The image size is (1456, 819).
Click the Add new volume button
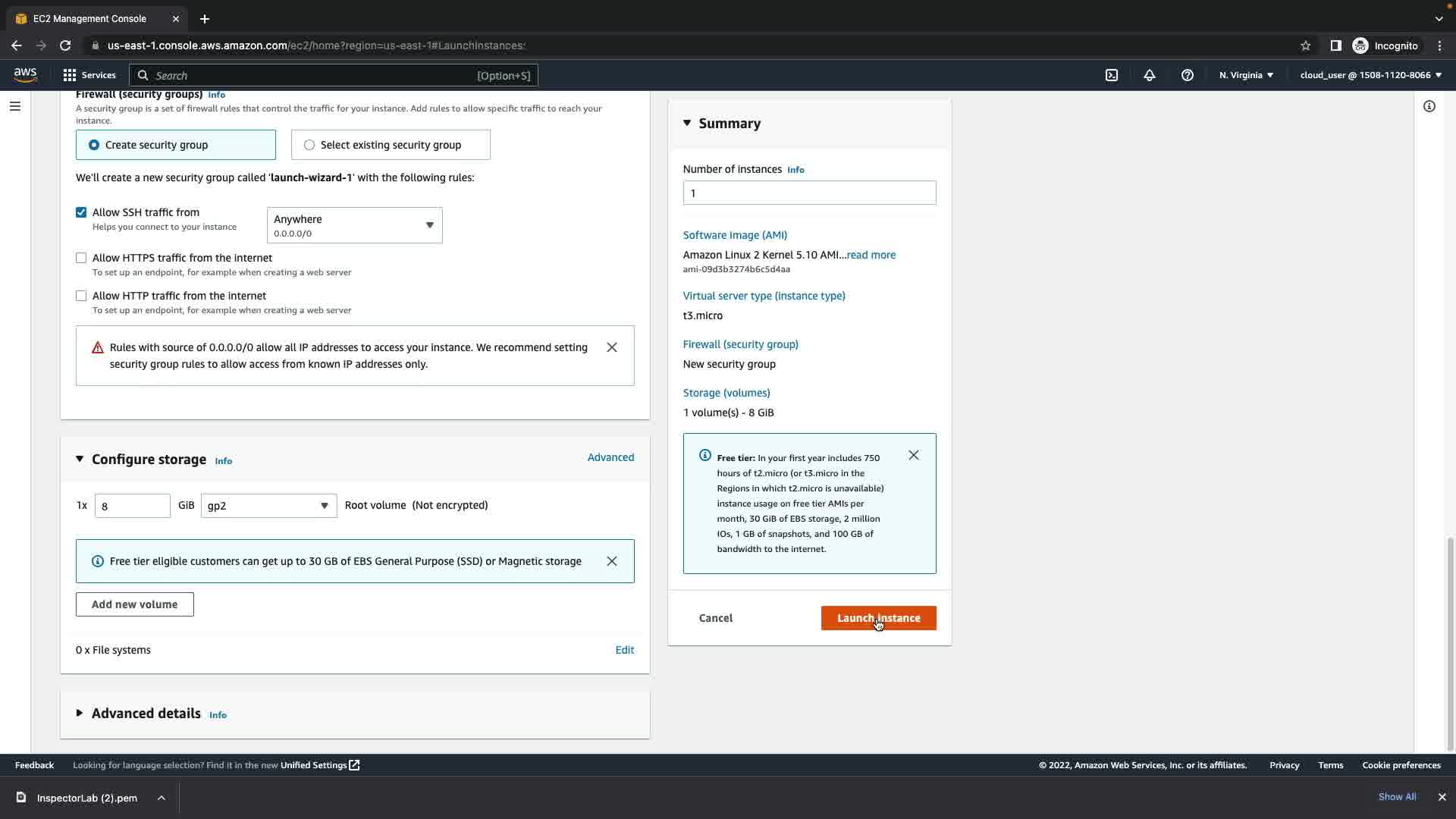pos(135,604)
